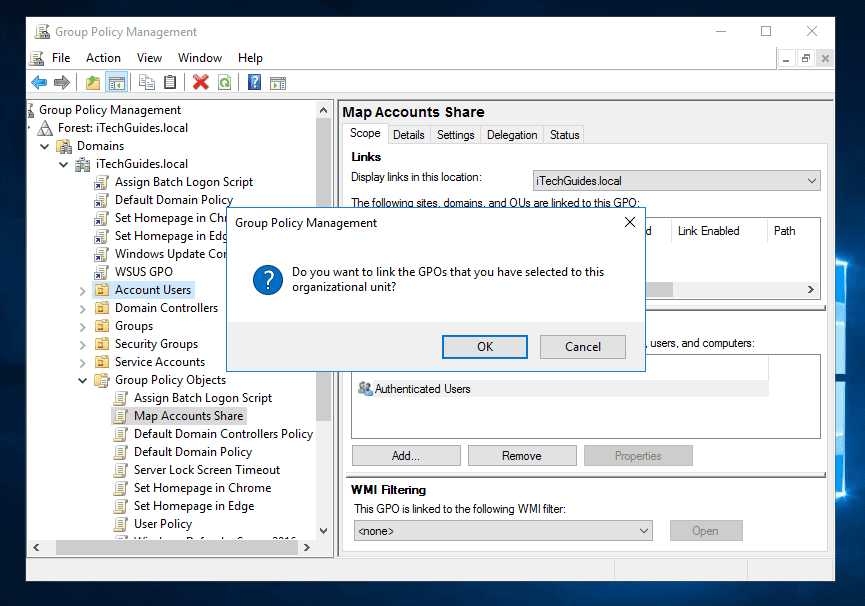
Task: Toggle the Show/Hide Console Tree icon
Action: click(x=115, y=82)
